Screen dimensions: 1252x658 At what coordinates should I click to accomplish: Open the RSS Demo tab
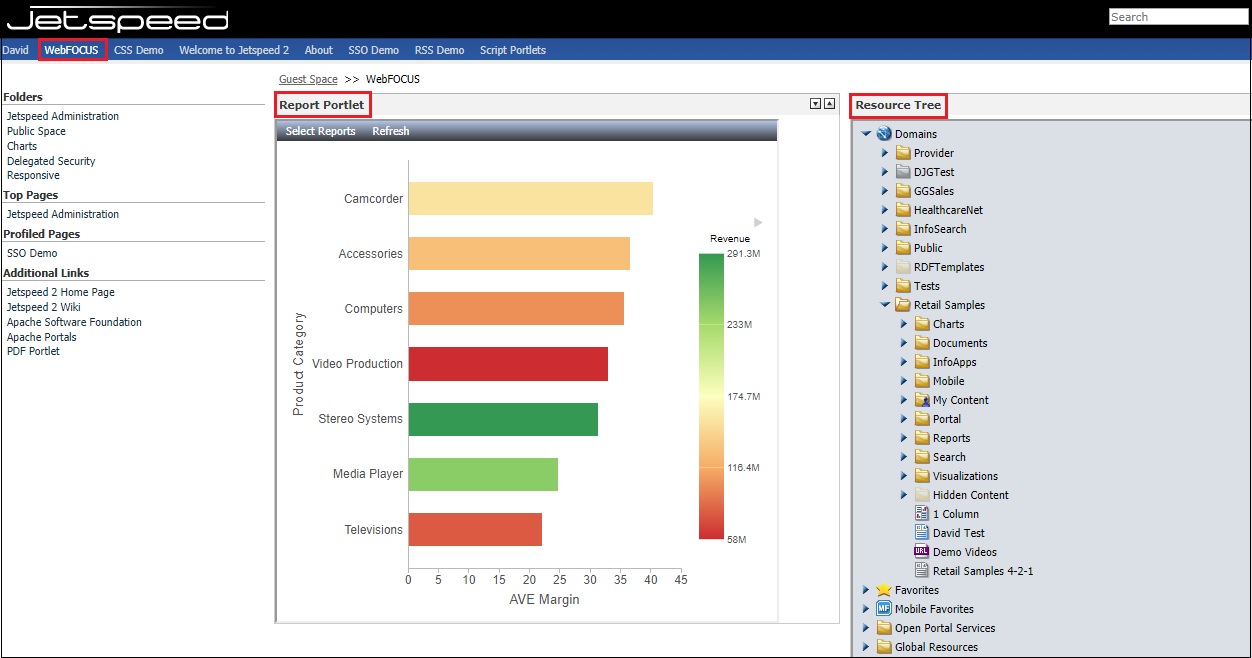pos(440,50)
